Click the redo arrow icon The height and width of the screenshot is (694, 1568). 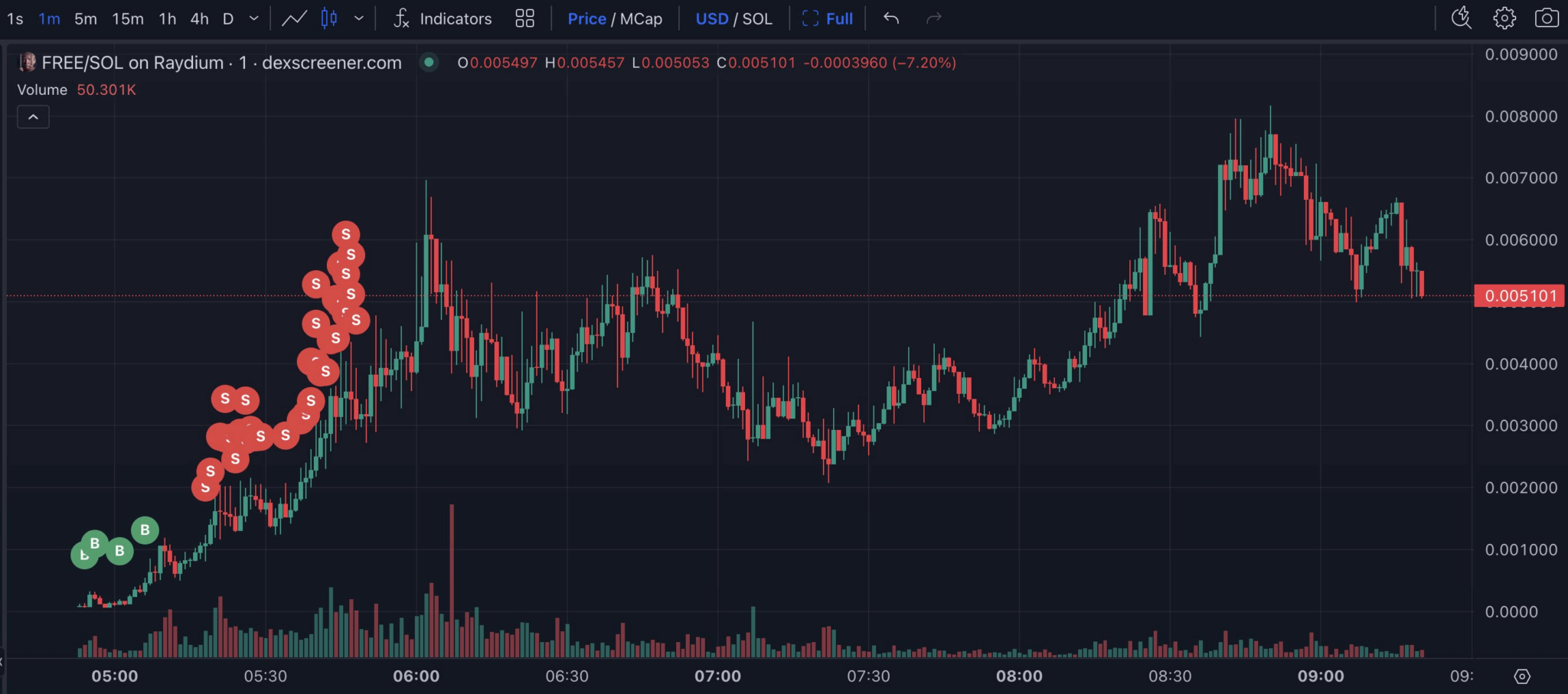click(x=933, y=18)
